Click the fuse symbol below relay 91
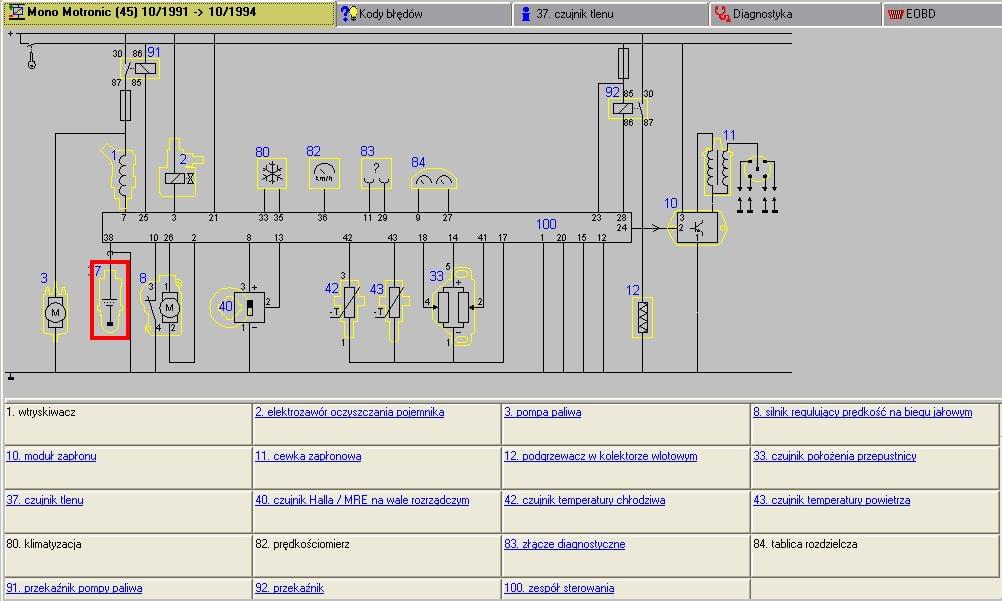The height and width of the screenshot is (601, 1002). (125, 105)
